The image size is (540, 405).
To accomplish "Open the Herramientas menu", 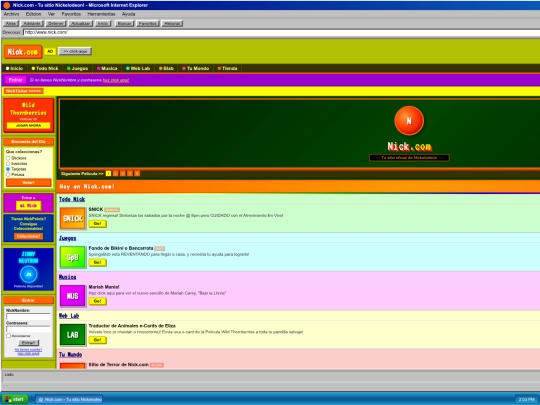I will pyautogui.click(x=101, y=14).
